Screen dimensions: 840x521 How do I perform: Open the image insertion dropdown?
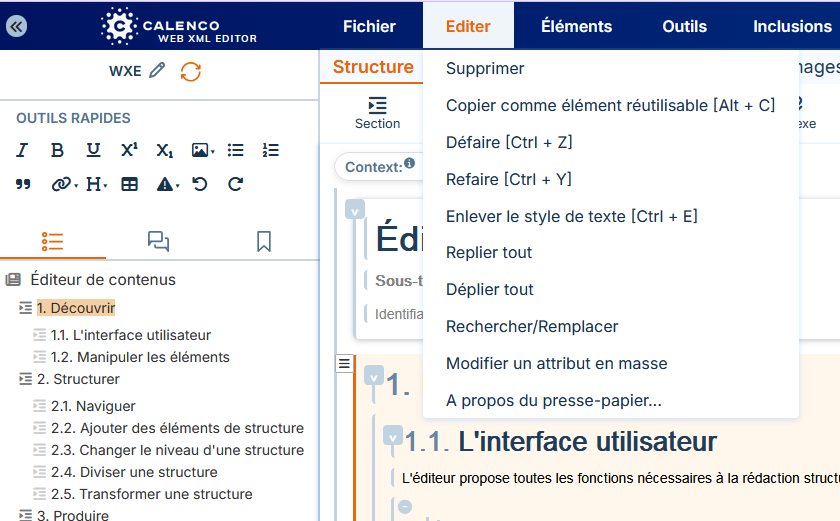pyautogui.click(x=203, y=150)
